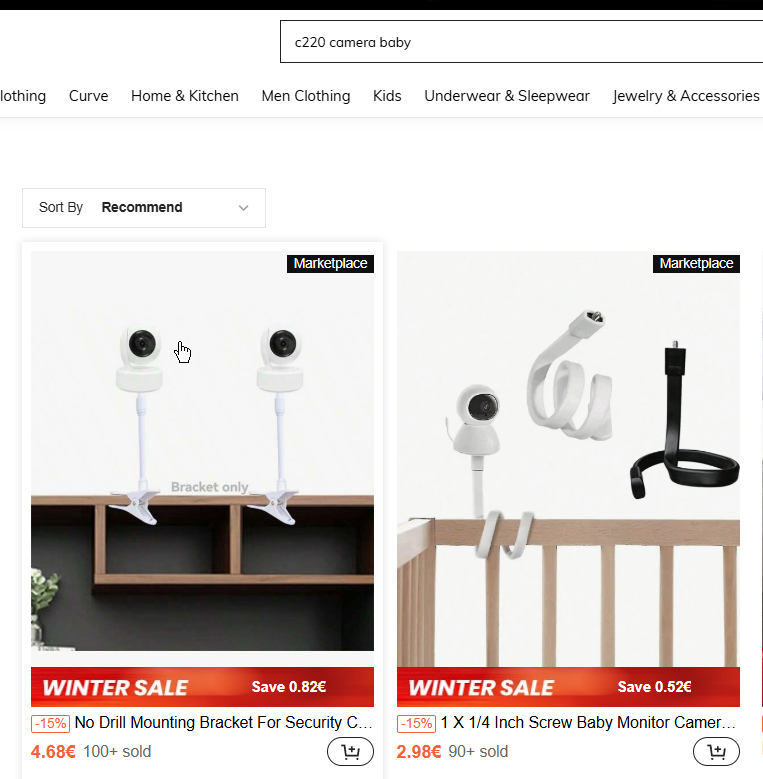Open the Sort By Recommend dropdown

click(x=144, y=208)
